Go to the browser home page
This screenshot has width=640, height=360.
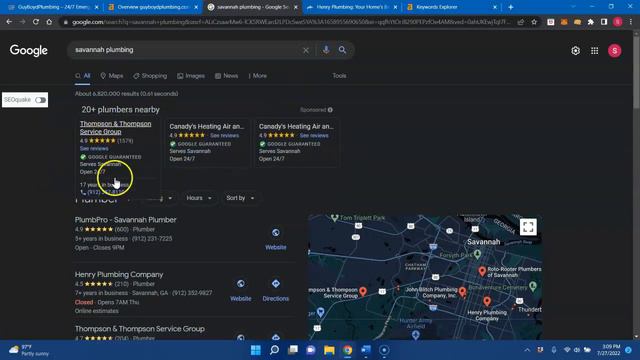pos(49,22)
